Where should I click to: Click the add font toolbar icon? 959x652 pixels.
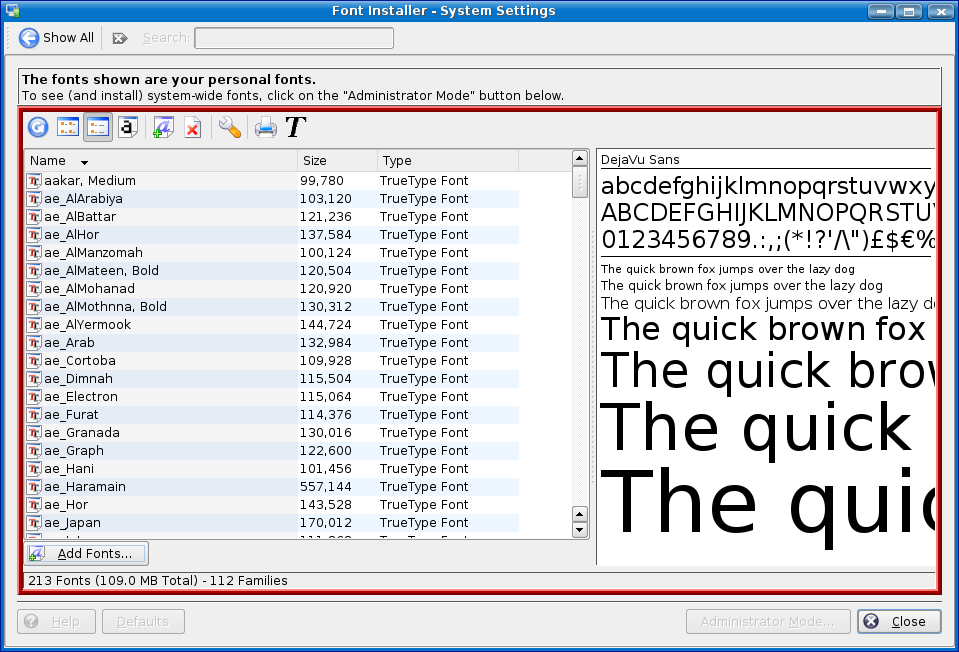pos(163,127)
